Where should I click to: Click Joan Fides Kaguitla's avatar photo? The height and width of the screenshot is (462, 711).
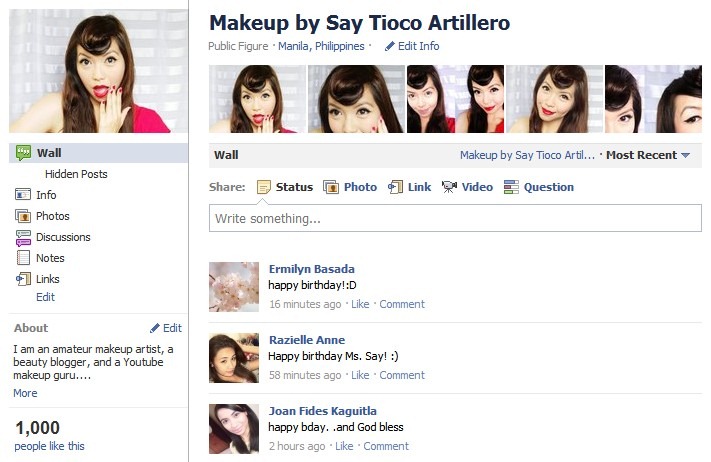click(234, 428)
